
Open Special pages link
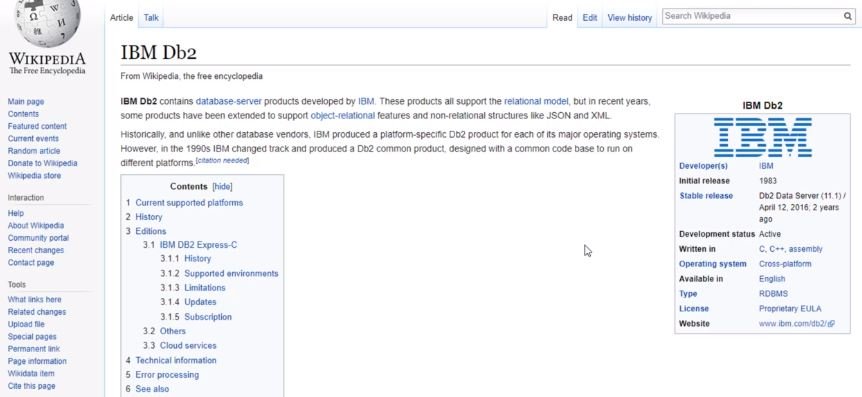pos(32,337)
